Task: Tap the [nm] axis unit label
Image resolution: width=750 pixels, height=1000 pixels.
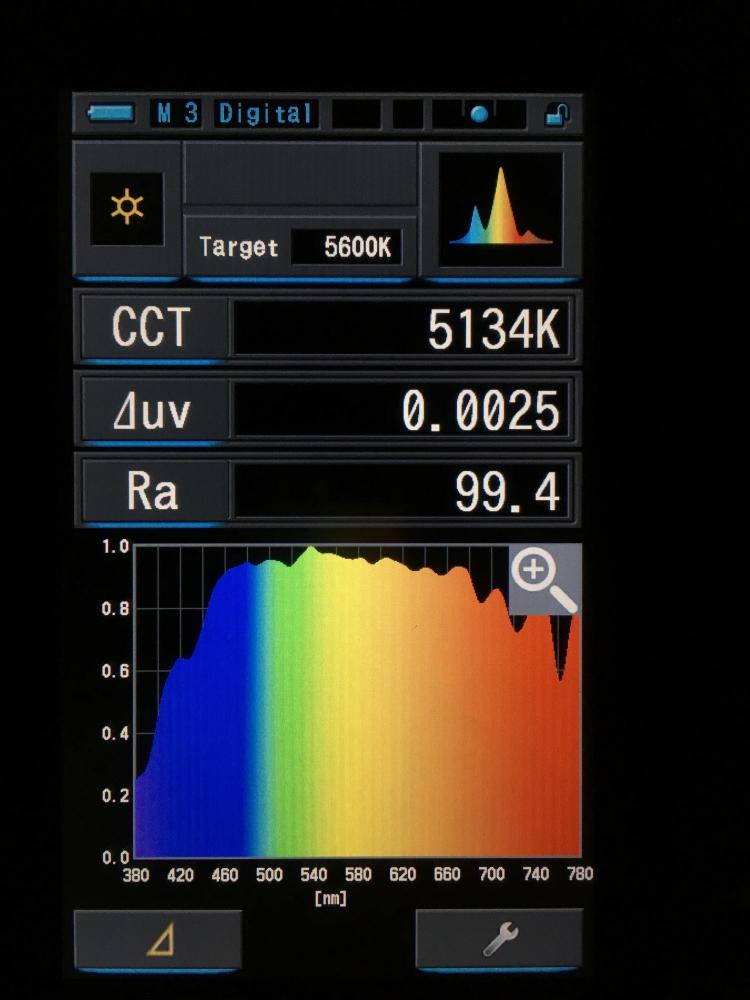Action: (x=331, y=898)
